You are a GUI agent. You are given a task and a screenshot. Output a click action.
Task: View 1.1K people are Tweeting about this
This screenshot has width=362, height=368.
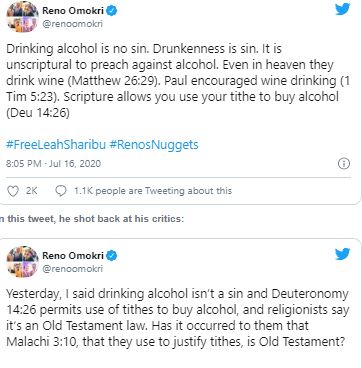(153, 191)
